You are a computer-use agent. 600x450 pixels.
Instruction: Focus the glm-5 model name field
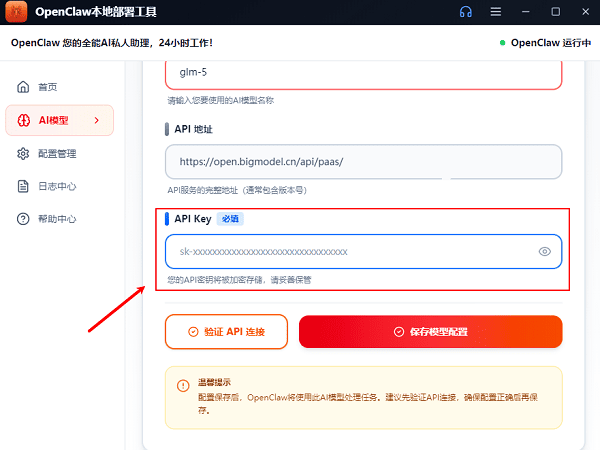click(364, 73)
